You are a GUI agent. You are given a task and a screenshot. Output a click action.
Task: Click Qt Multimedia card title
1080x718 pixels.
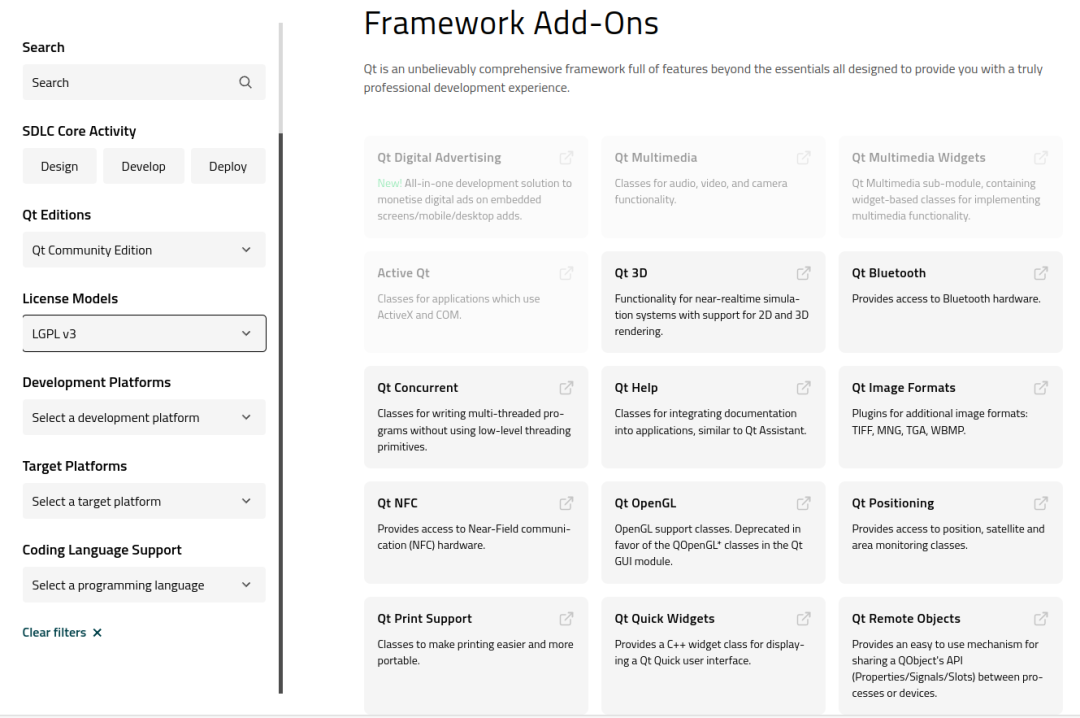(656, 158)
